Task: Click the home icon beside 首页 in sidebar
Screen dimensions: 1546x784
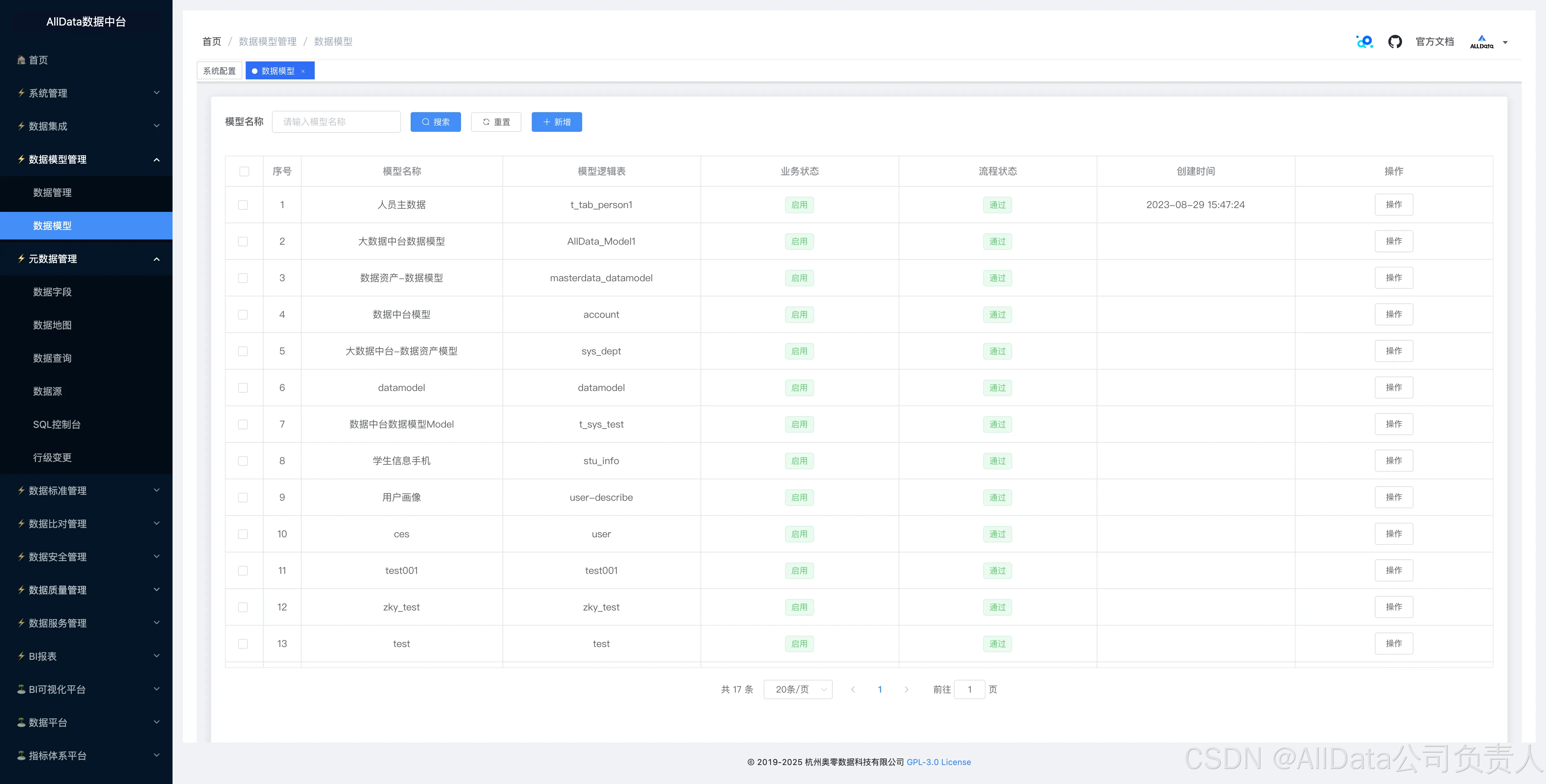Action: pos(22,60)
